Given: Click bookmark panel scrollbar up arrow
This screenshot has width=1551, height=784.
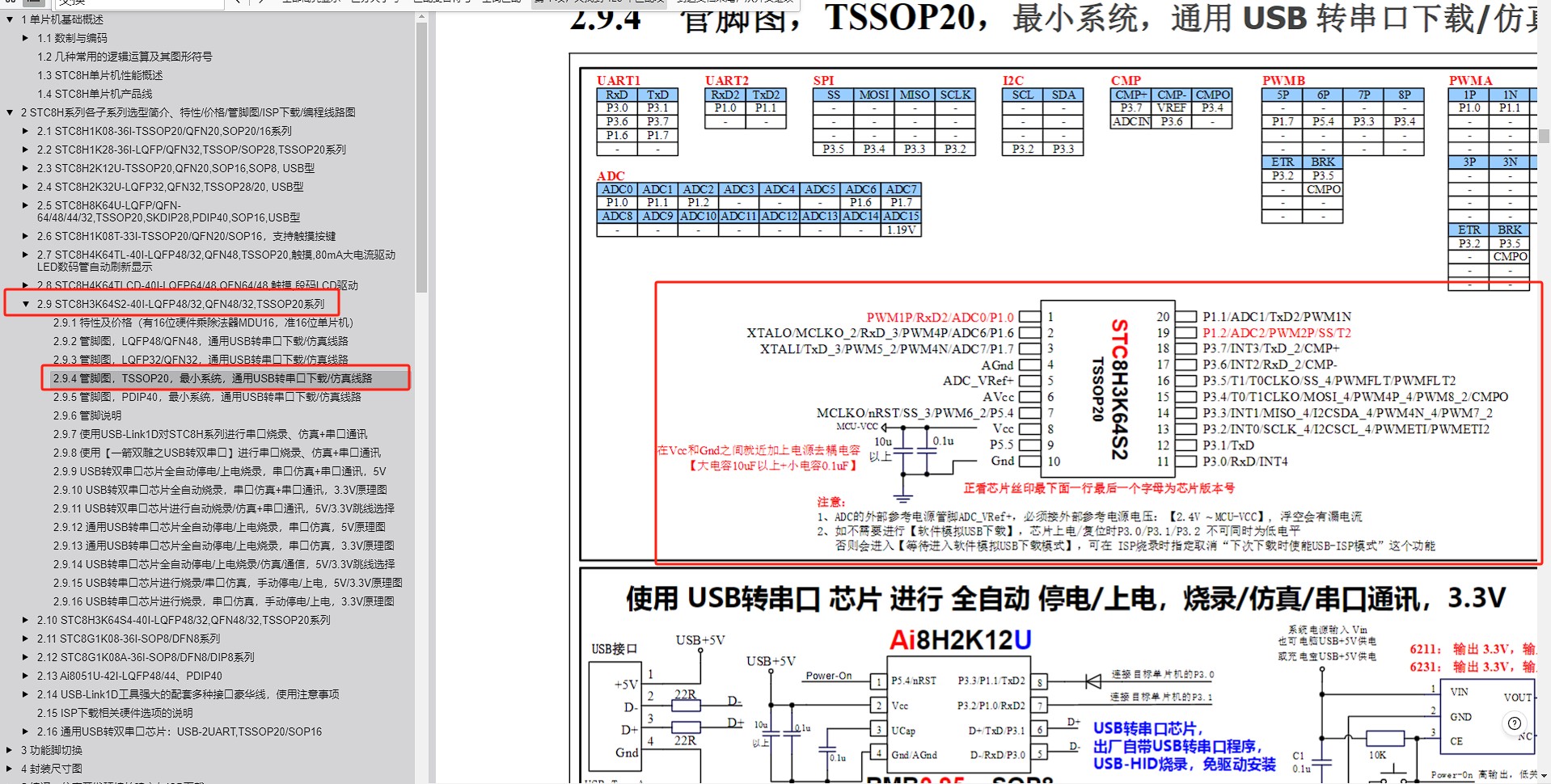Looking at the screenshot, I should 421,17.
